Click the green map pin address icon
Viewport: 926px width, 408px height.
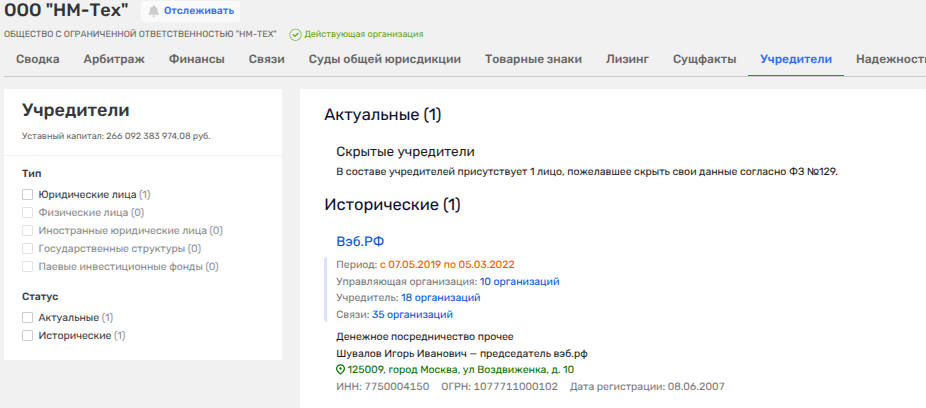[x=340, y=369]
